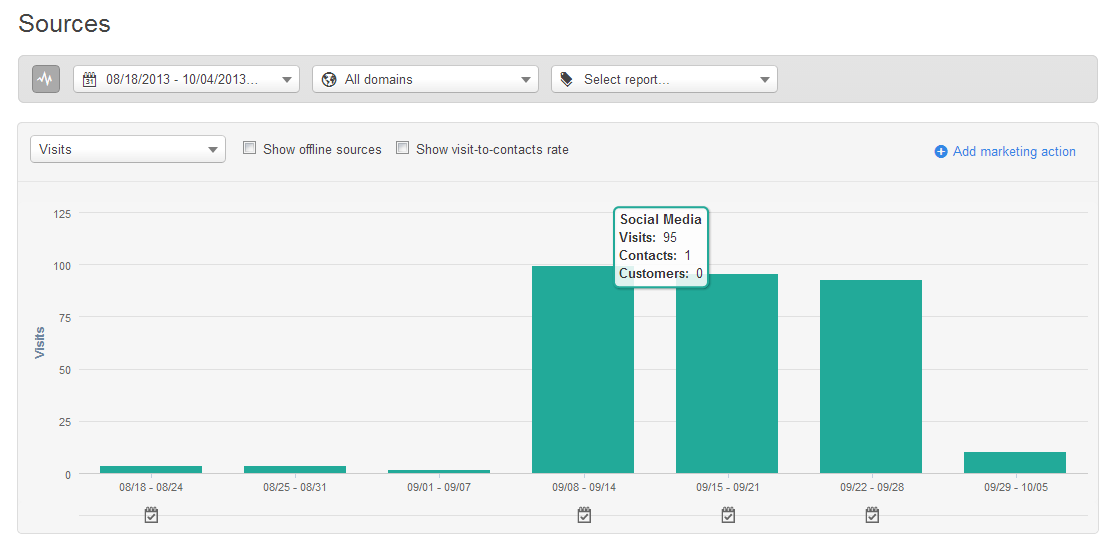This screenshot has width=1115, height=543.
Task: Open the Visits metric dropdown
Action: tap(128, 149)
